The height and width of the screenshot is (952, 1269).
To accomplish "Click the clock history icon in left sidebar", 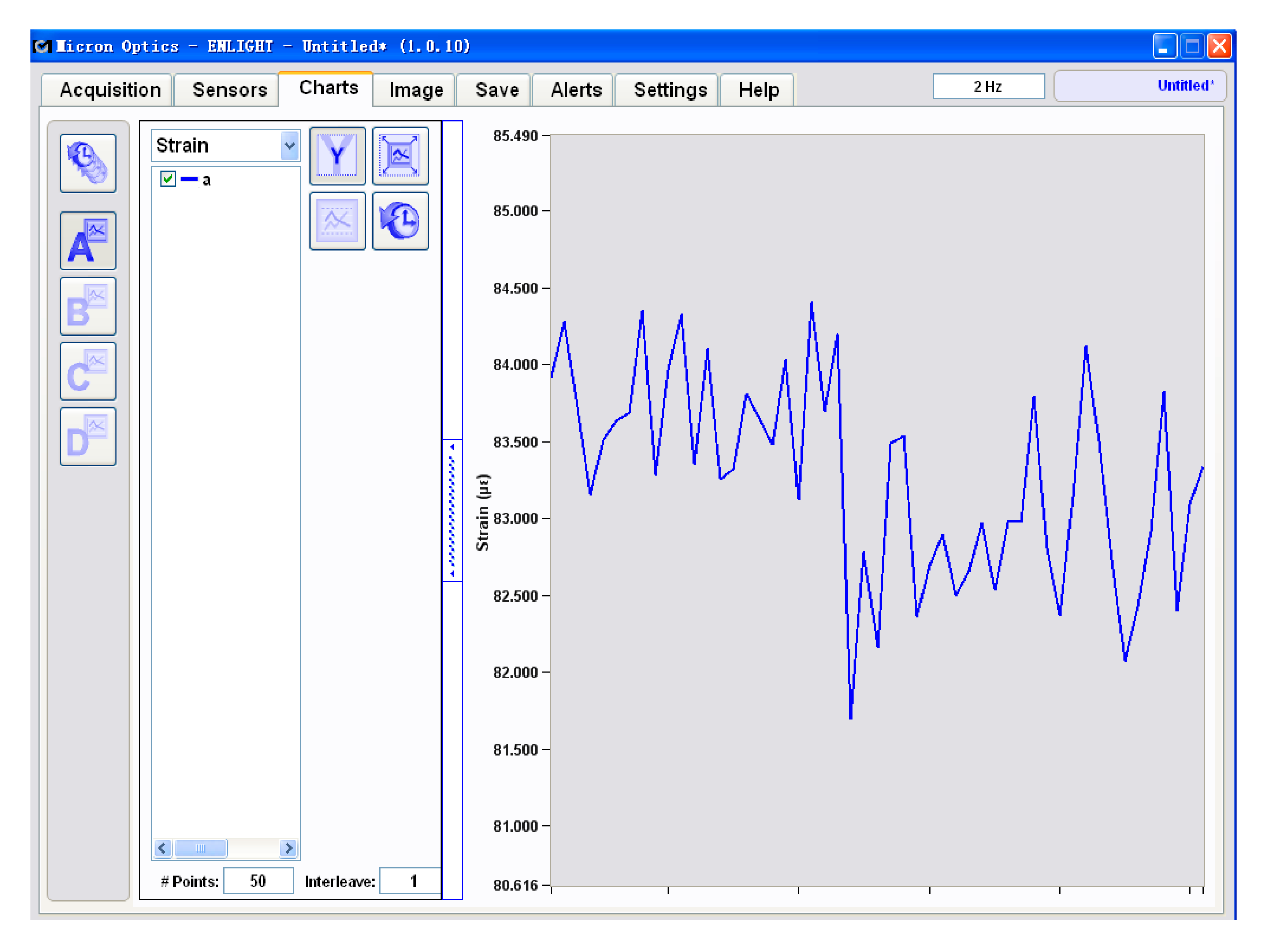I will (88, 163).
